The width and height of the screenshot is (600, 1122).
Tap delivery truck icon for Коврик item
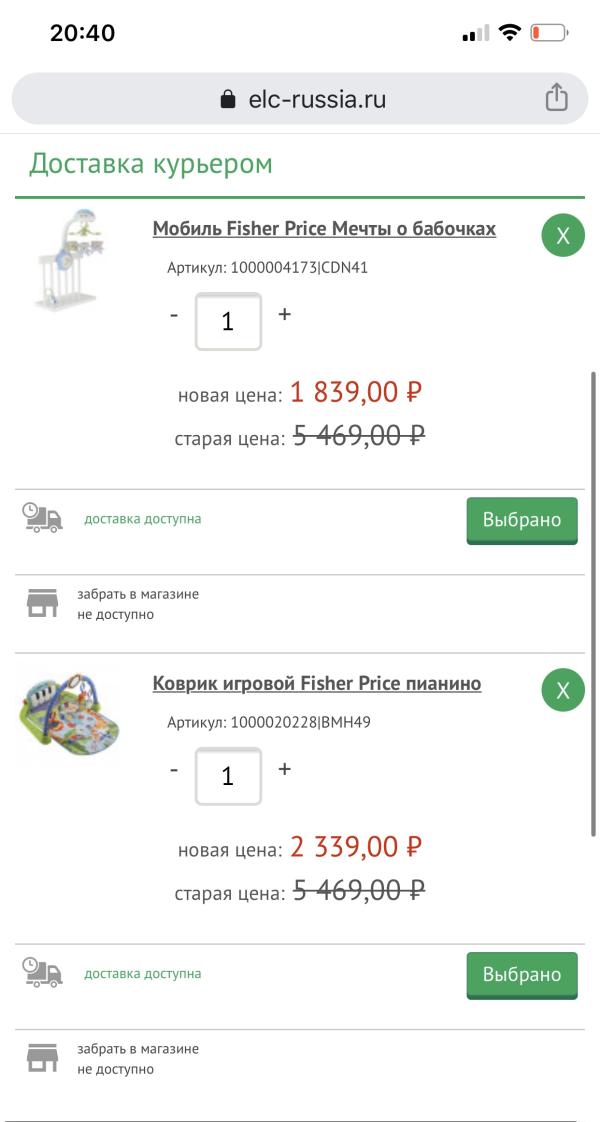pos(42,973)
